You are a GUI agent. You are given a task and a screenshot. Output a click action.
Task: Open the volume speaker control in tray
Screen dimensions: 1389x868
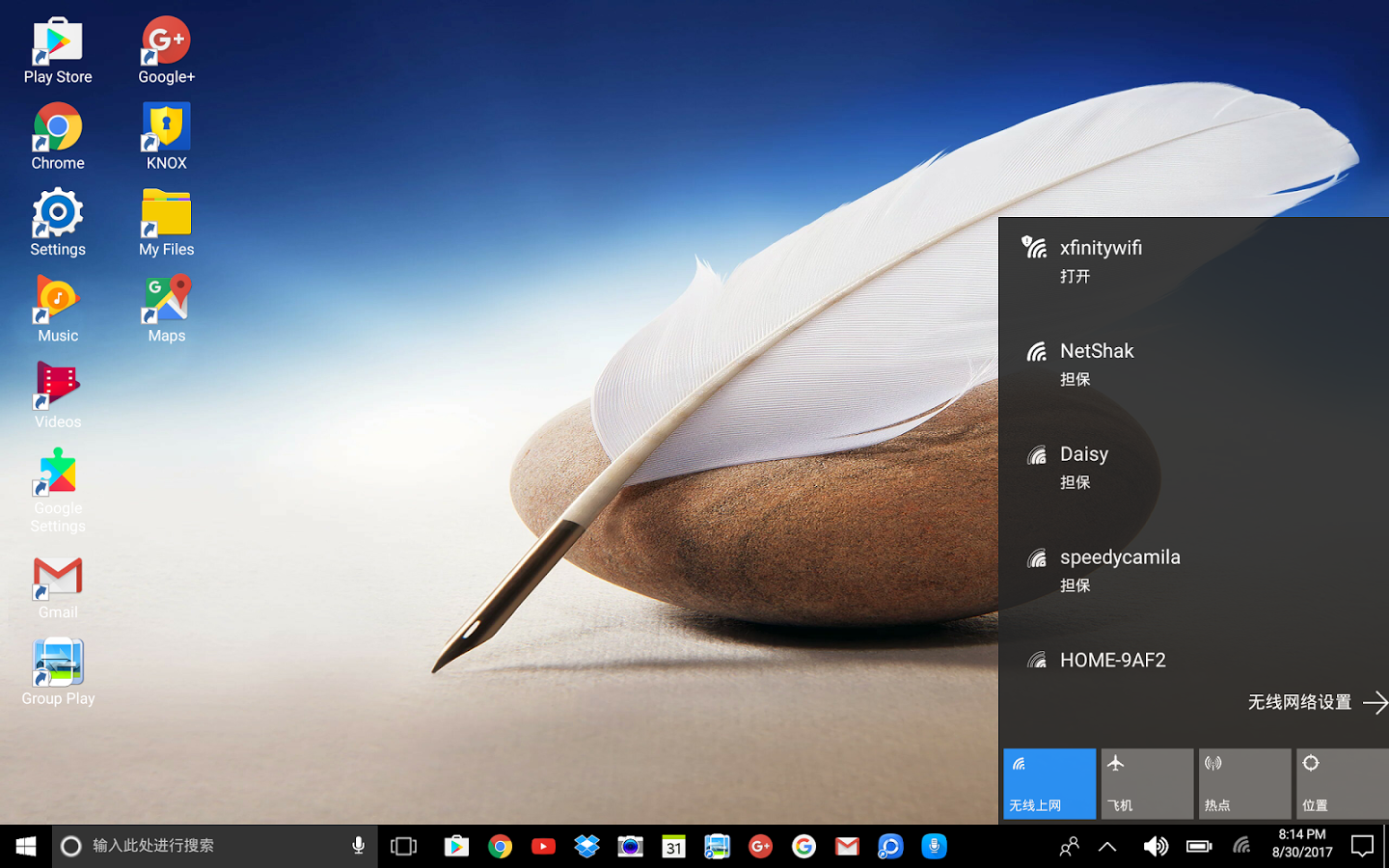click(1155, 847)
